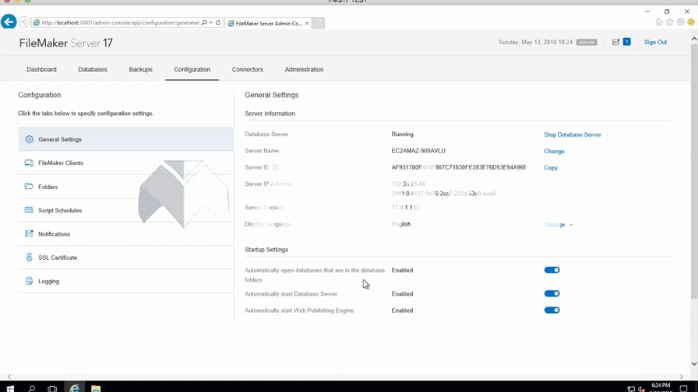This screenshot has width=698, height=392.
Task: Expand Display Language Change dropdown
Action: (x=559, y=225)
